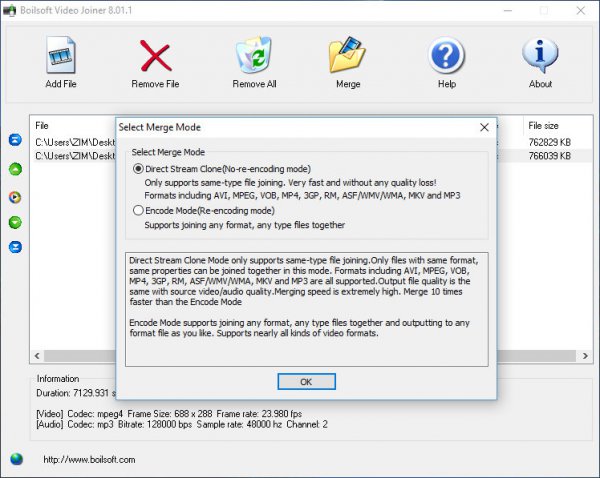Click the 'Only supports same-type file joining' line
This screenshot has width=600, height=478.
tap(290, 183)
